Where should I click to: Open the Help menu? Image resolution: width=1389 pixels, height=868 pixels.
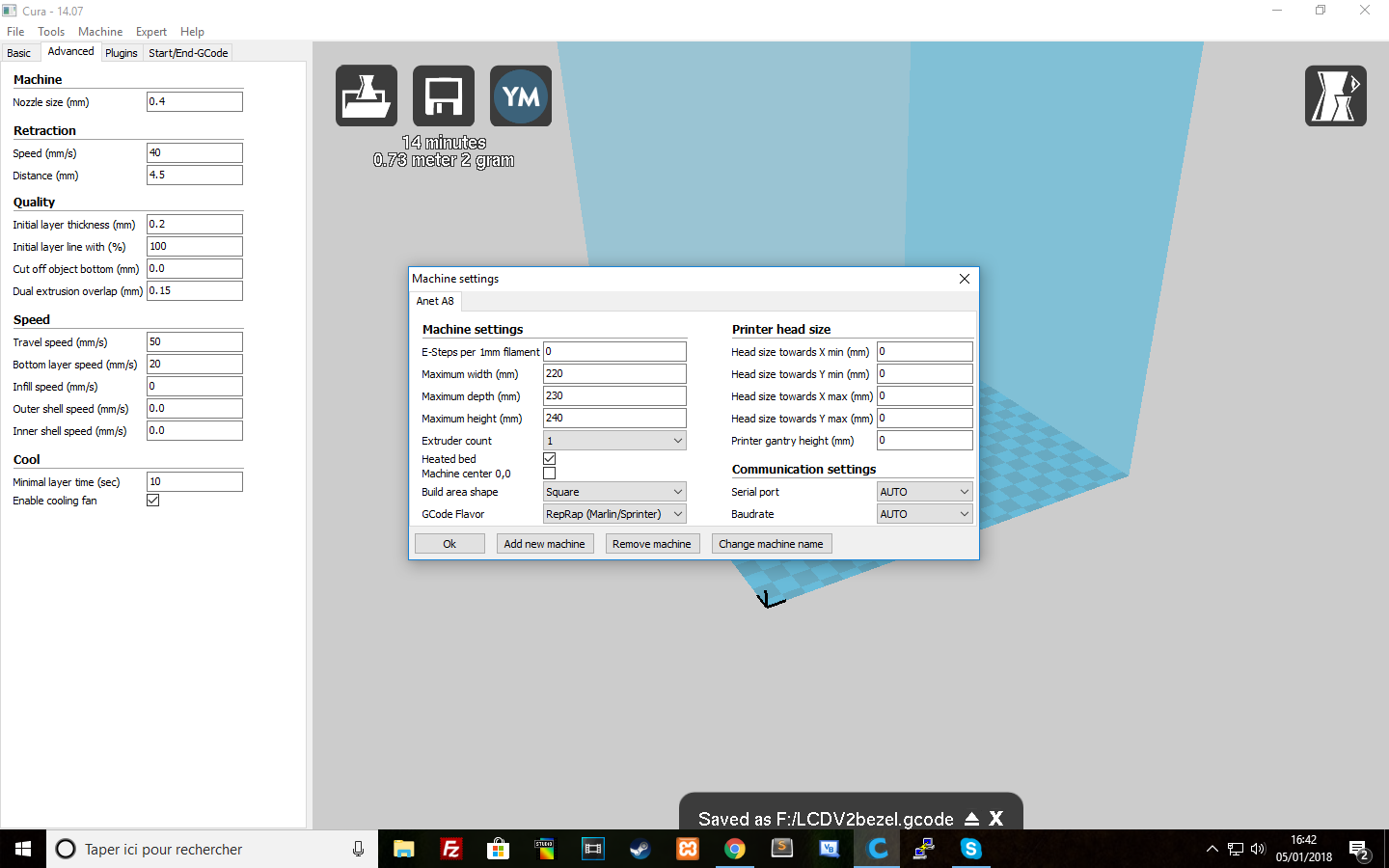click(192, 32)
